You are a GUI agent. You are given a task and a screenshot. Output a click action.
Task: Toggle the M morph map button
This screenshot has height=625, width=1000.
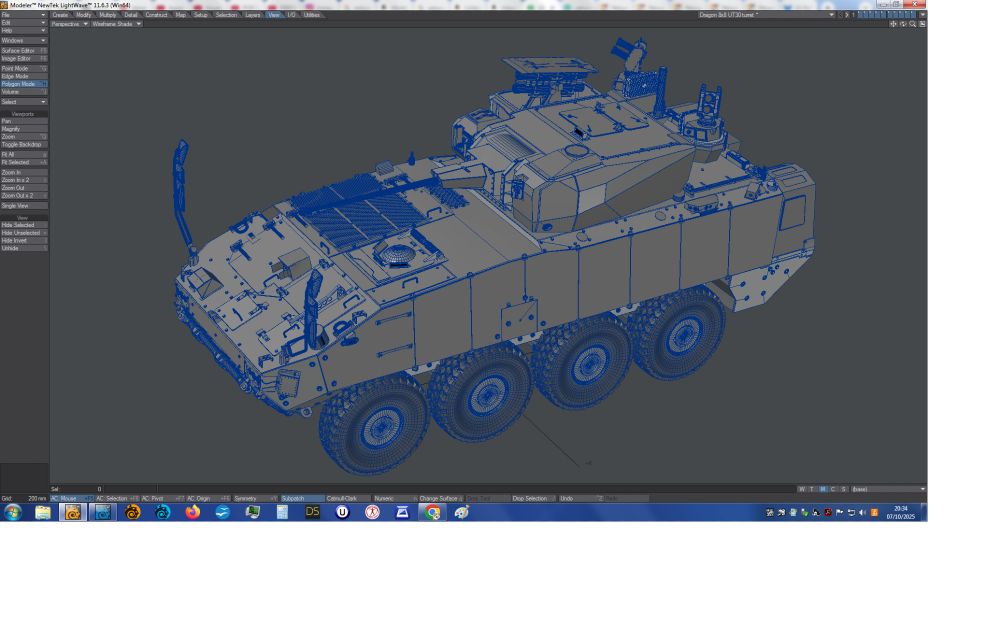823,489
